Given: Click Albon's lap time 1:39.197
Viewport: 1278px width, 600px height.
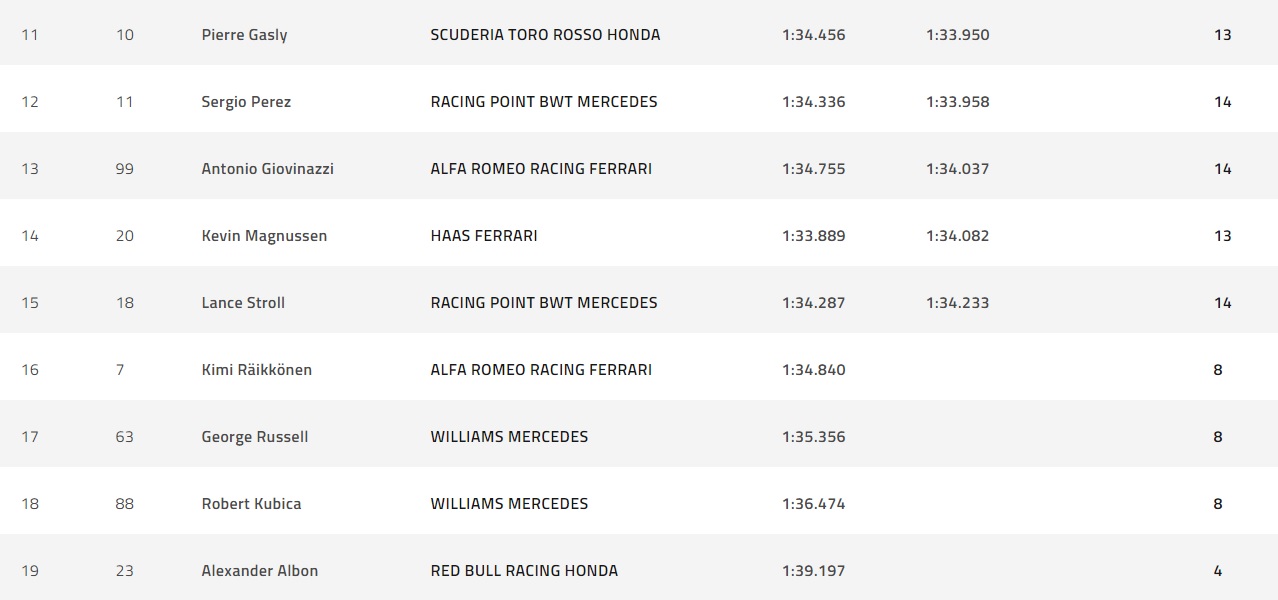Looking at the screenshot, I should [x=813, y=571].
